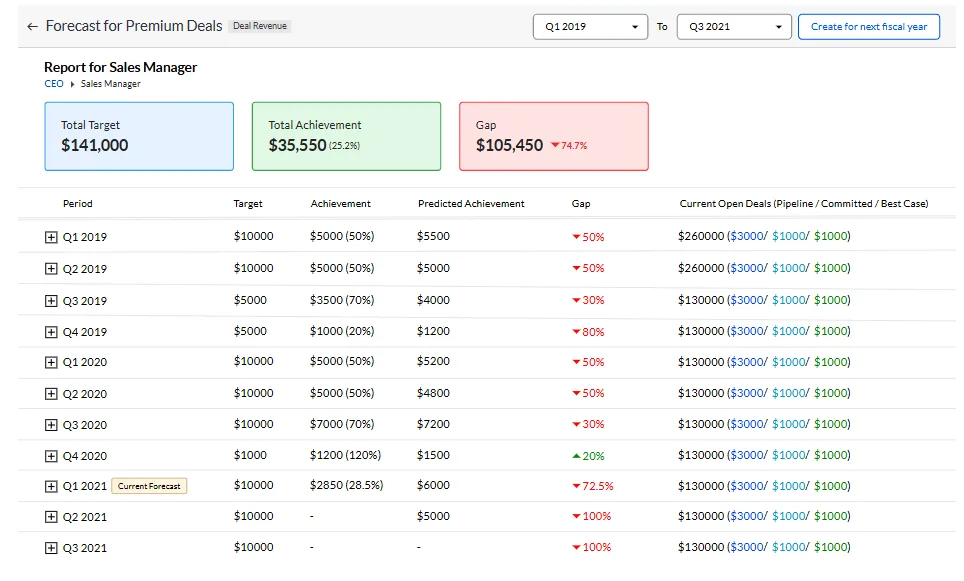Expand the Q1 2019 row
This screenshot has height=581, width=964.
pyautogui.click(x=51, y=238)
